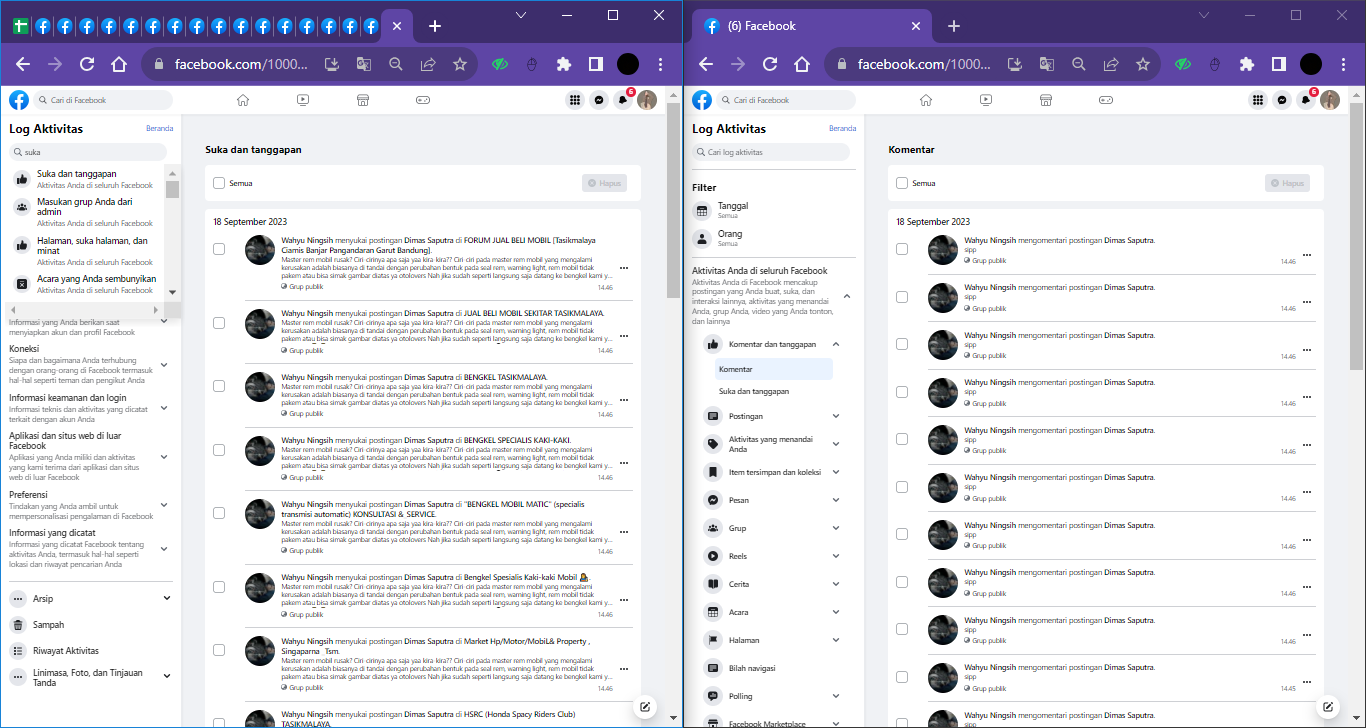1366x728 pixels.
Task: Click Cari di Facebook search in right window
Action: [786, 100]
